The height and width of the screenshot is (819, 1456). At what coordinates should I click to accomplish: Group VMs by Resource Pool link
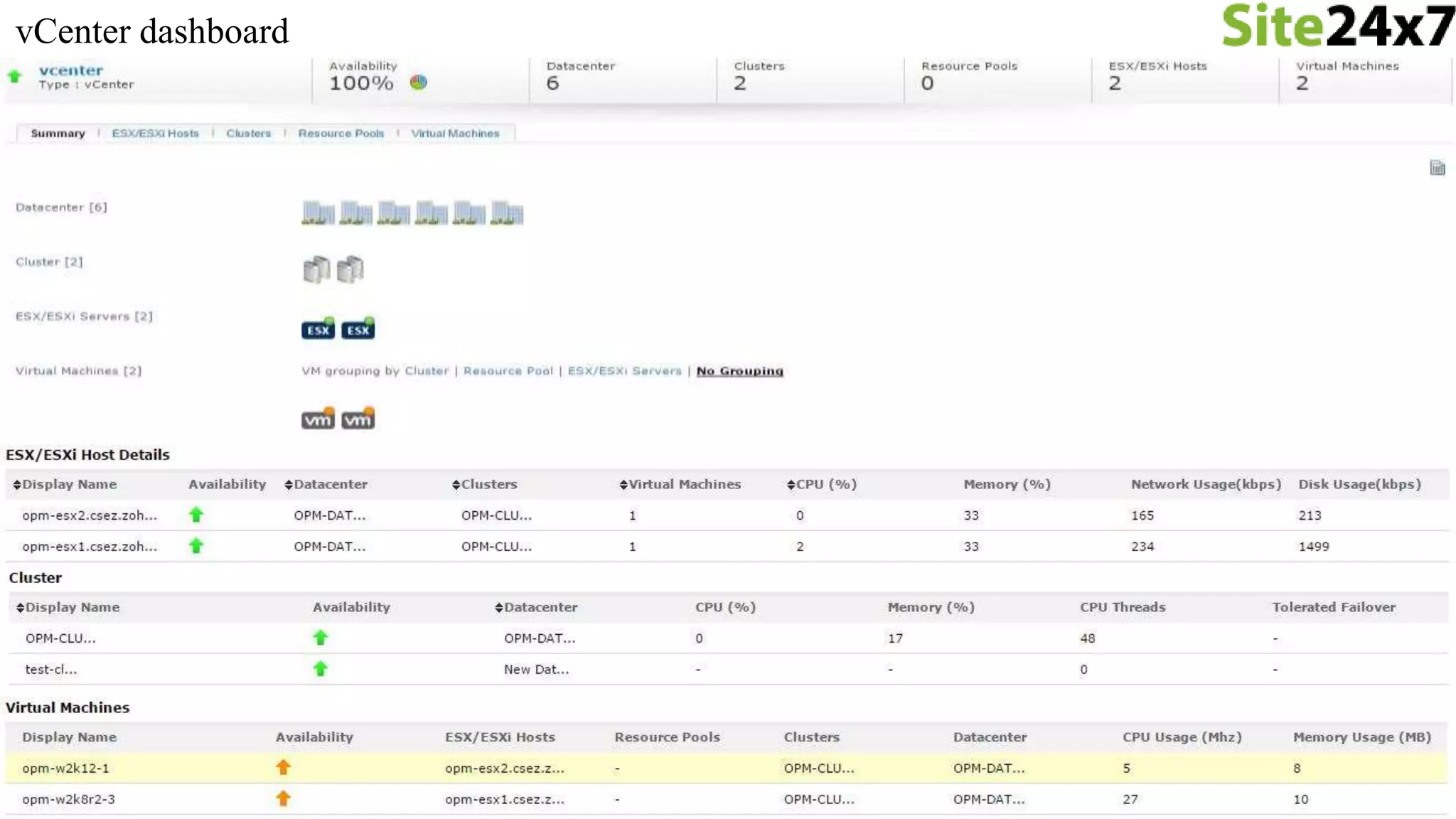(508, 371)
